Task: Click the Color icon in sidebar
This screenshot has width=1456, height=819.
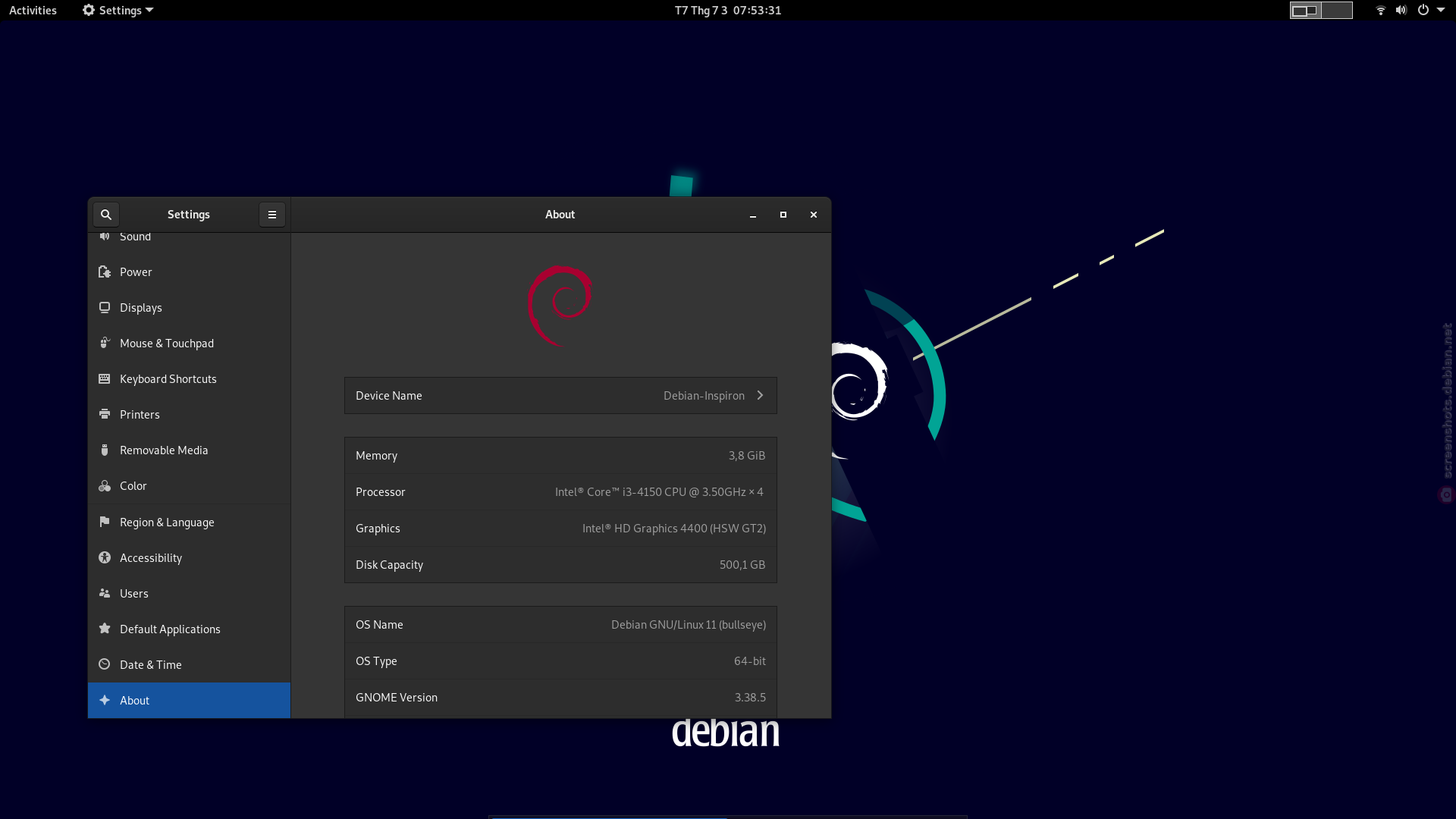Action: pyautogui.click(x=105, y=485)
